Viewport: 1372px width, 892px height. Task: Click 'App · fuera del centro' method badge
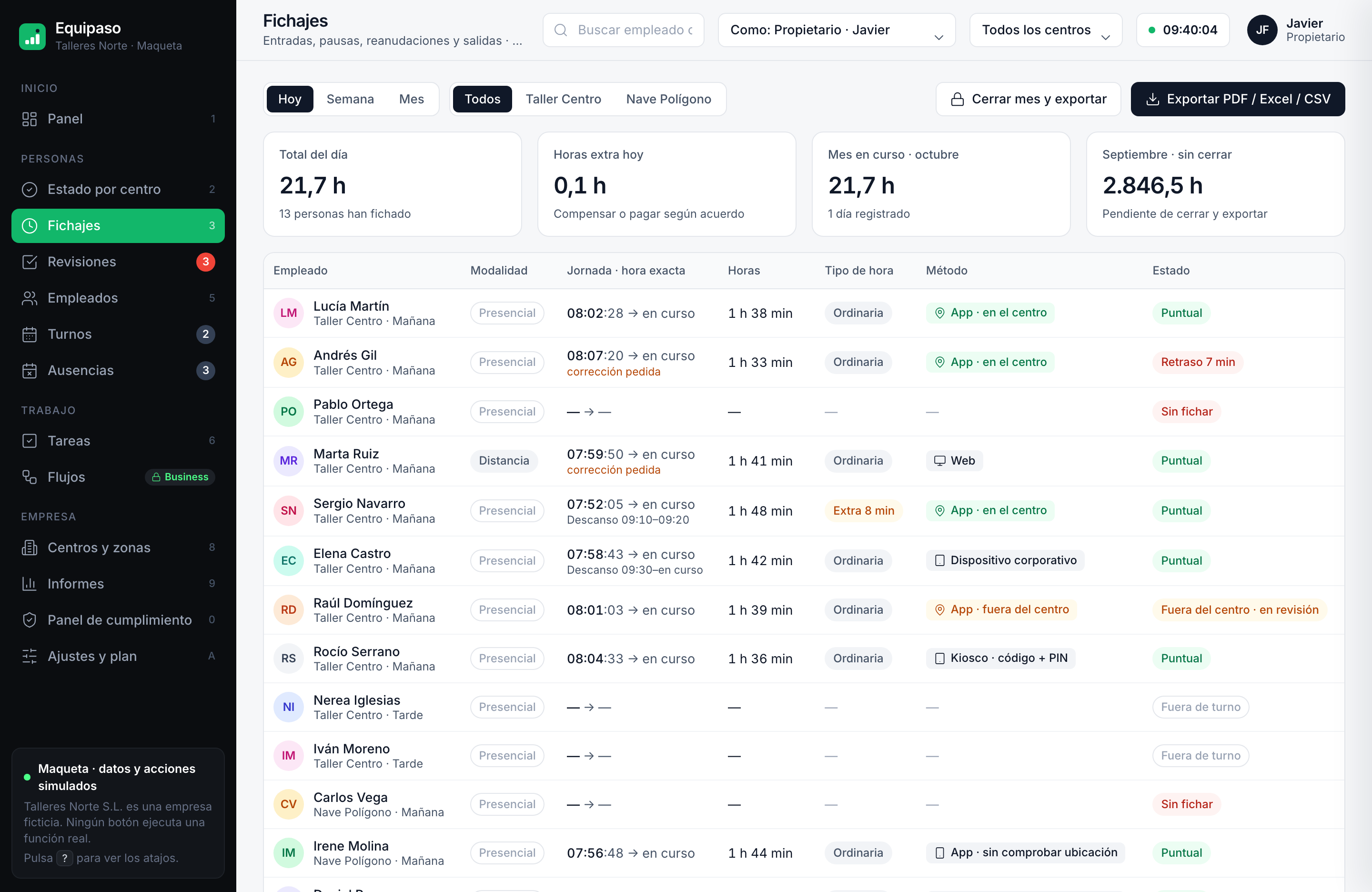(1001, 609)
